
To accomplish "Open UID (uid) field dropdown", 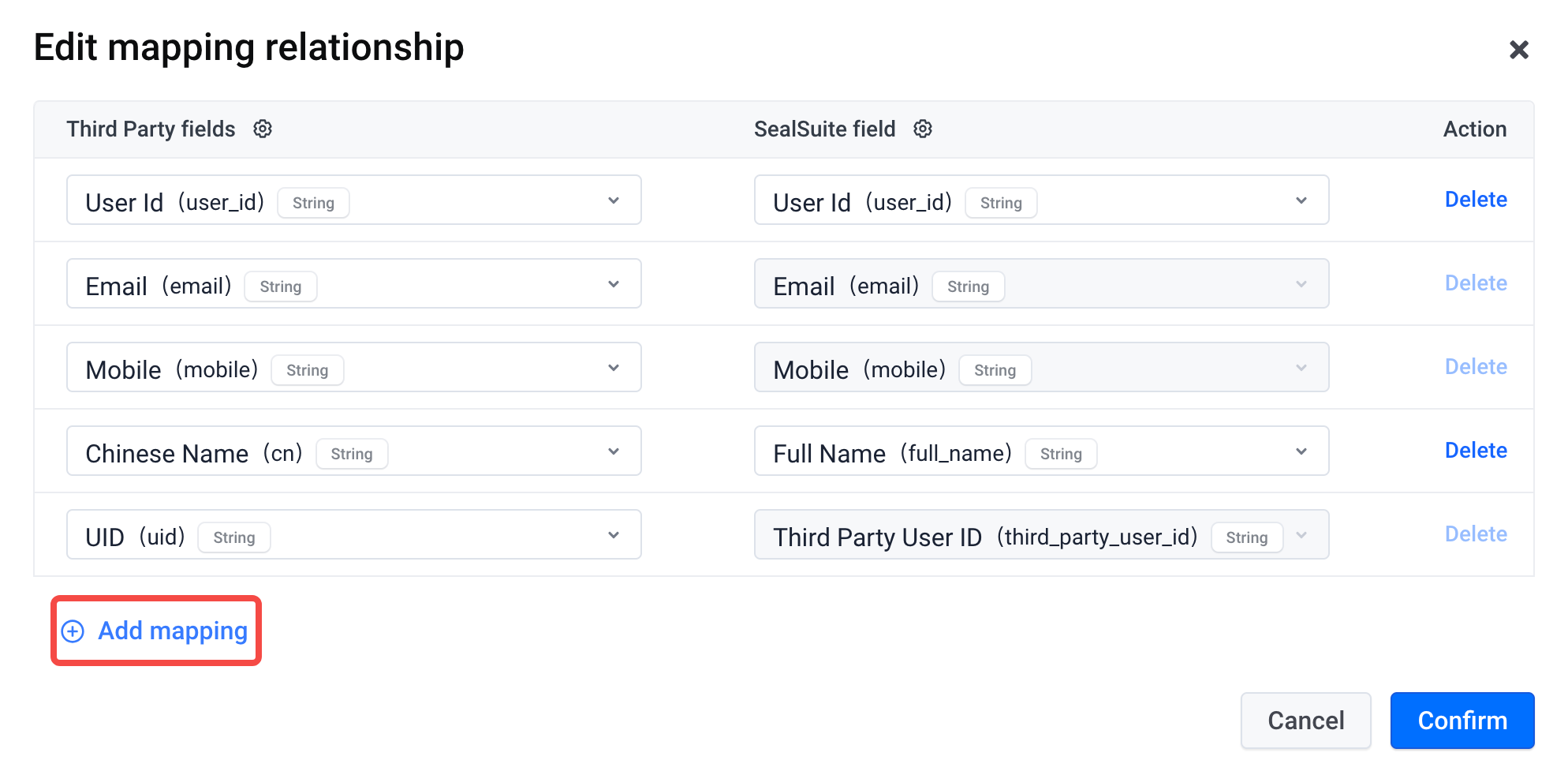I will [354, 534].
